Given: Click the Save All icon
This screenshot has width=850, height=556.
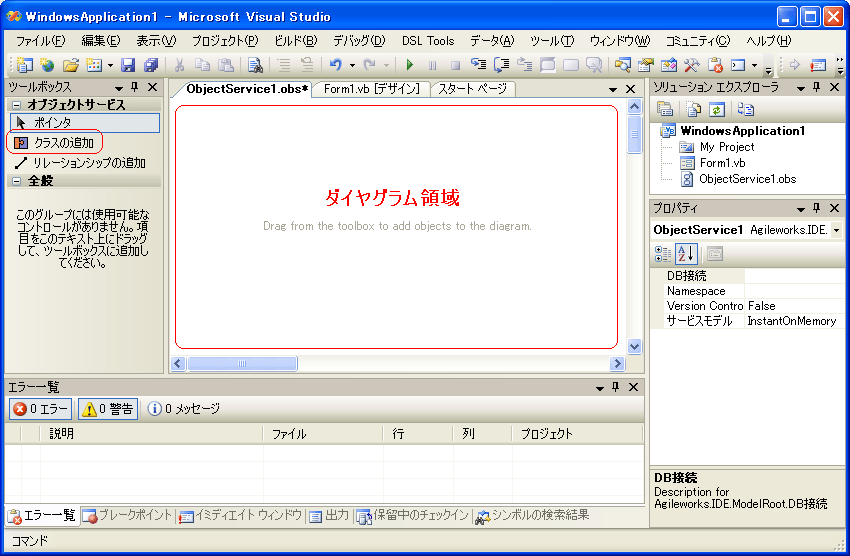Looking at the screenshot, I should pos(151,65).
